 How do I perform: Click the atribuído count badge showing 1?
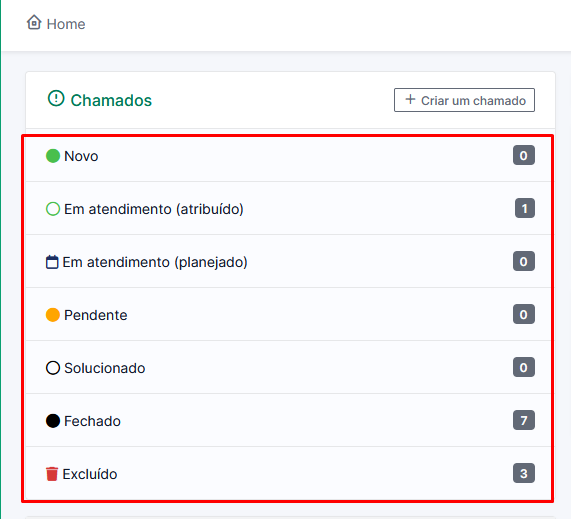(x=525, y=208)
